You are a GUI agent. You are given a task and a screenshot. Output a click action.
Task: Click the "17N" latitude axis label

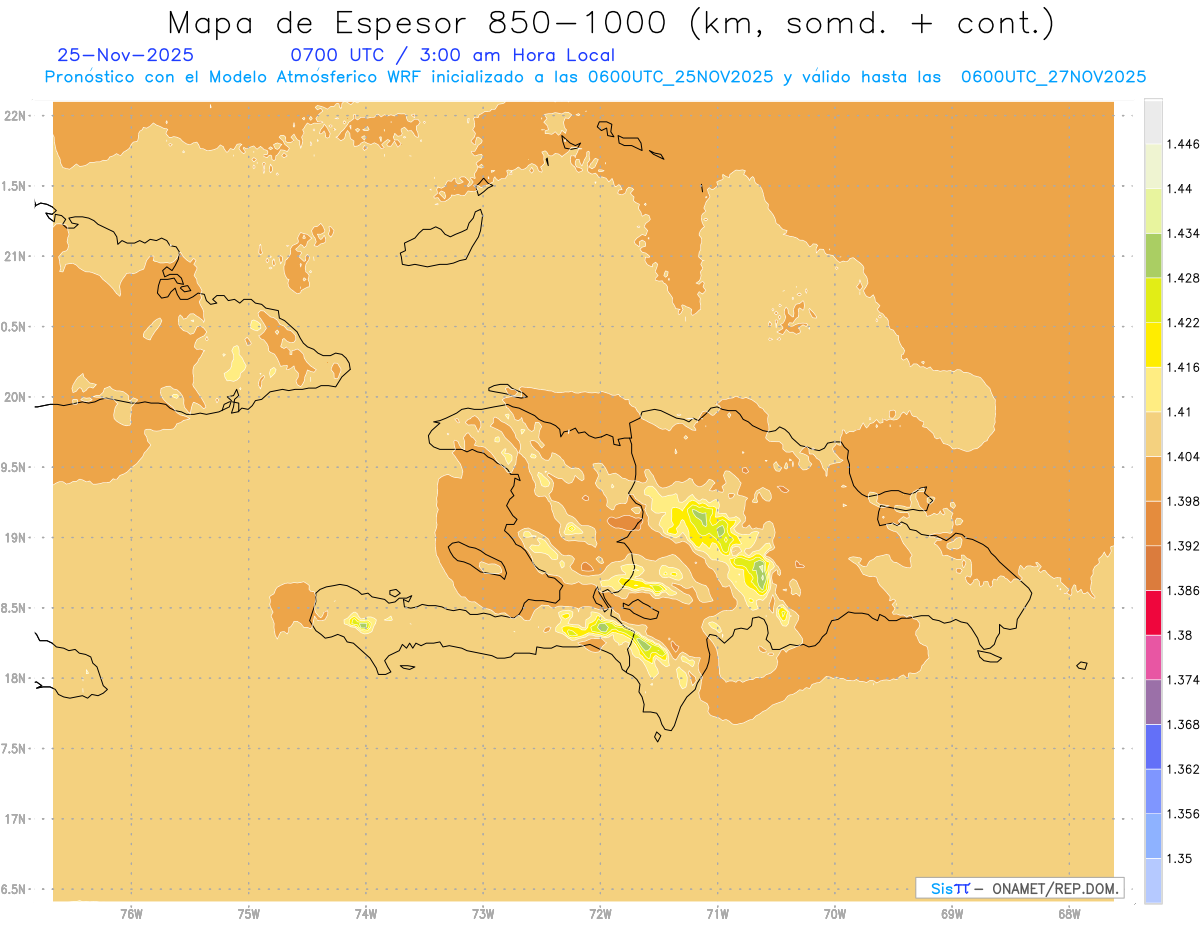tap(15, 819)
